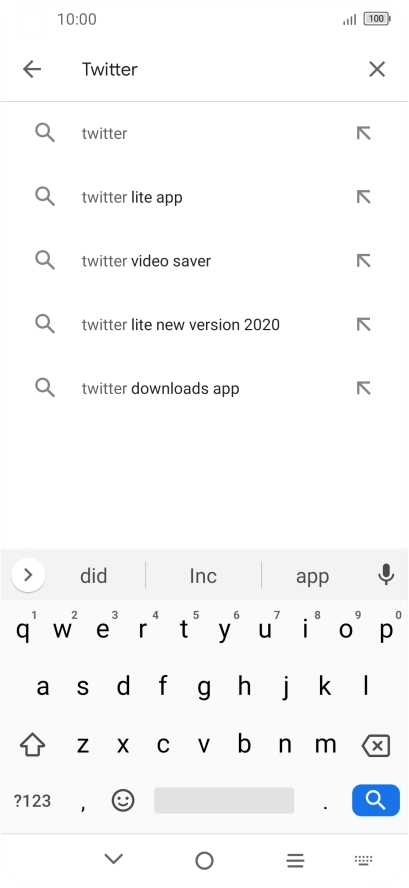The height and width of the screenshot is (888, 409).
Task: Insert the suggested word 'app'
Action: 312,575
